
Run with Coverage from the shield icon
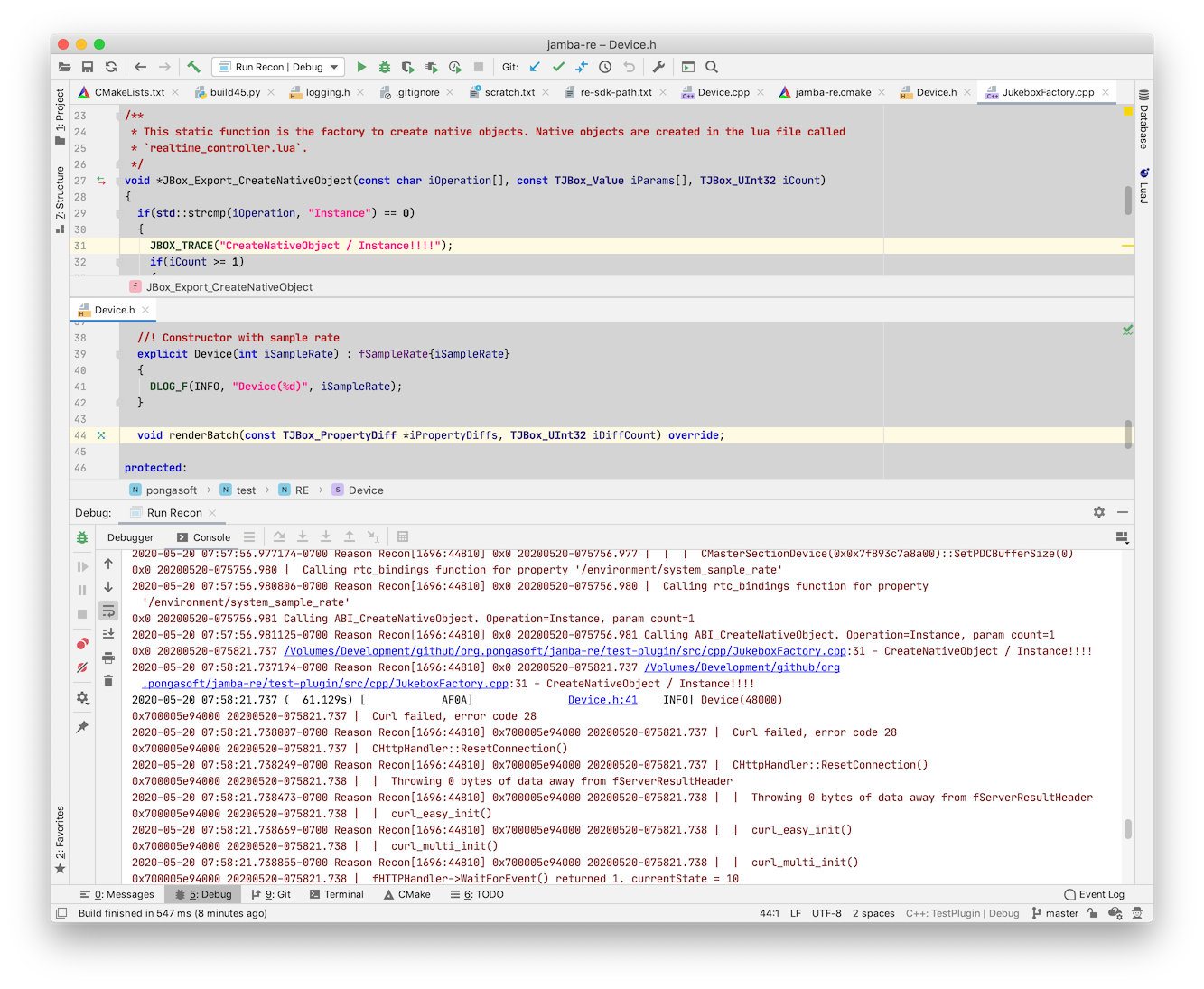(x=408, y=67)
